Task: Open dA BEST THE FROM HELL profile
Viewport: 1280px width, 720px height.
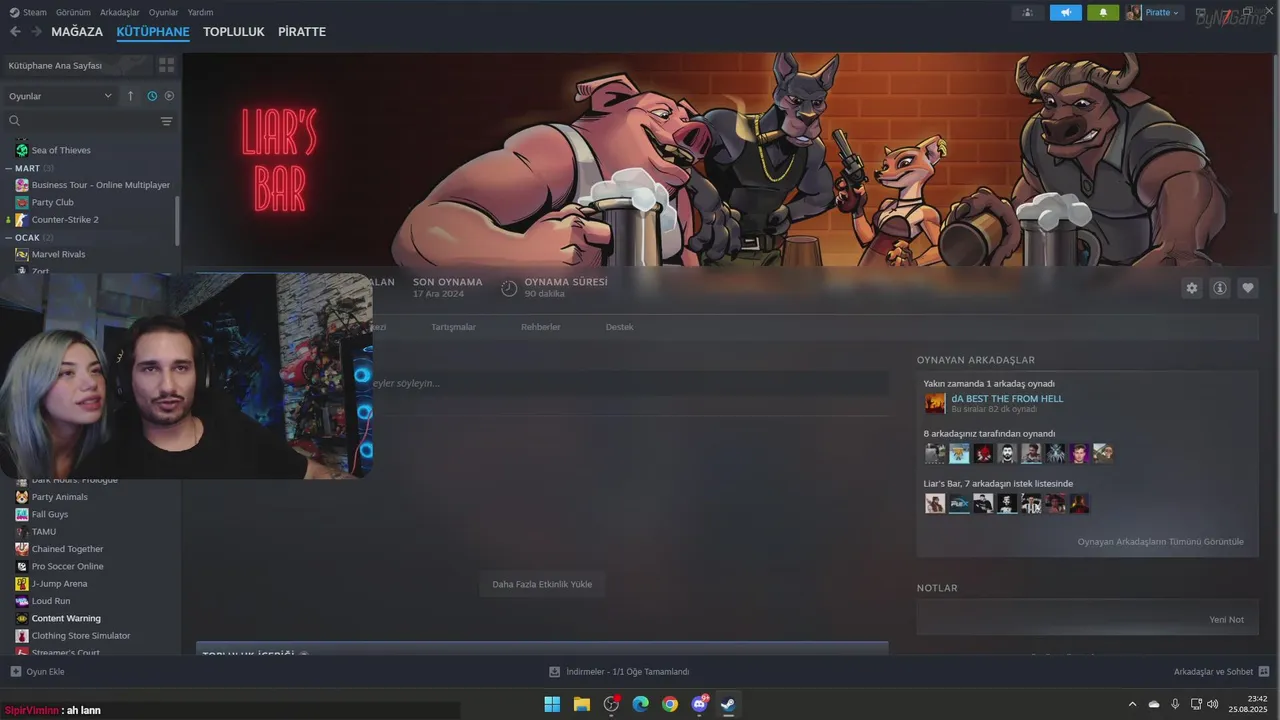Action: click(x=1007, y=398)
